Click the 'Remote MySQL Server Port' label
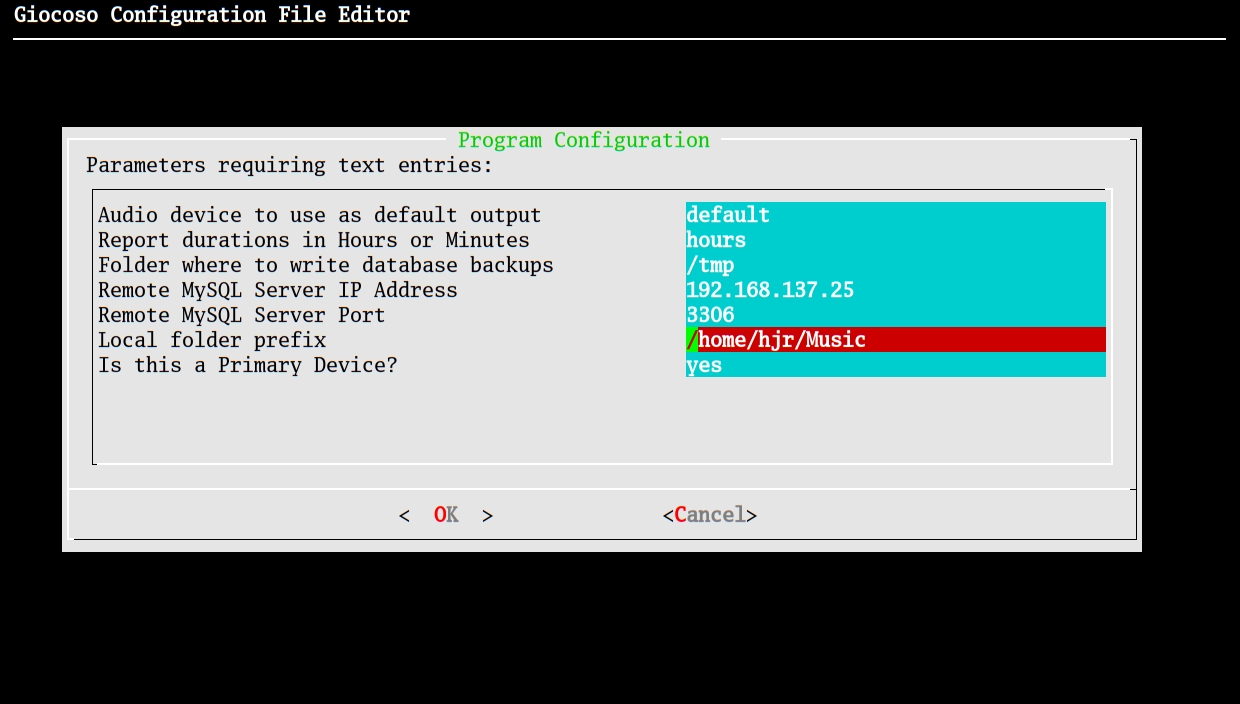Screen dimensions: 1240x704 tap(240, 314)
